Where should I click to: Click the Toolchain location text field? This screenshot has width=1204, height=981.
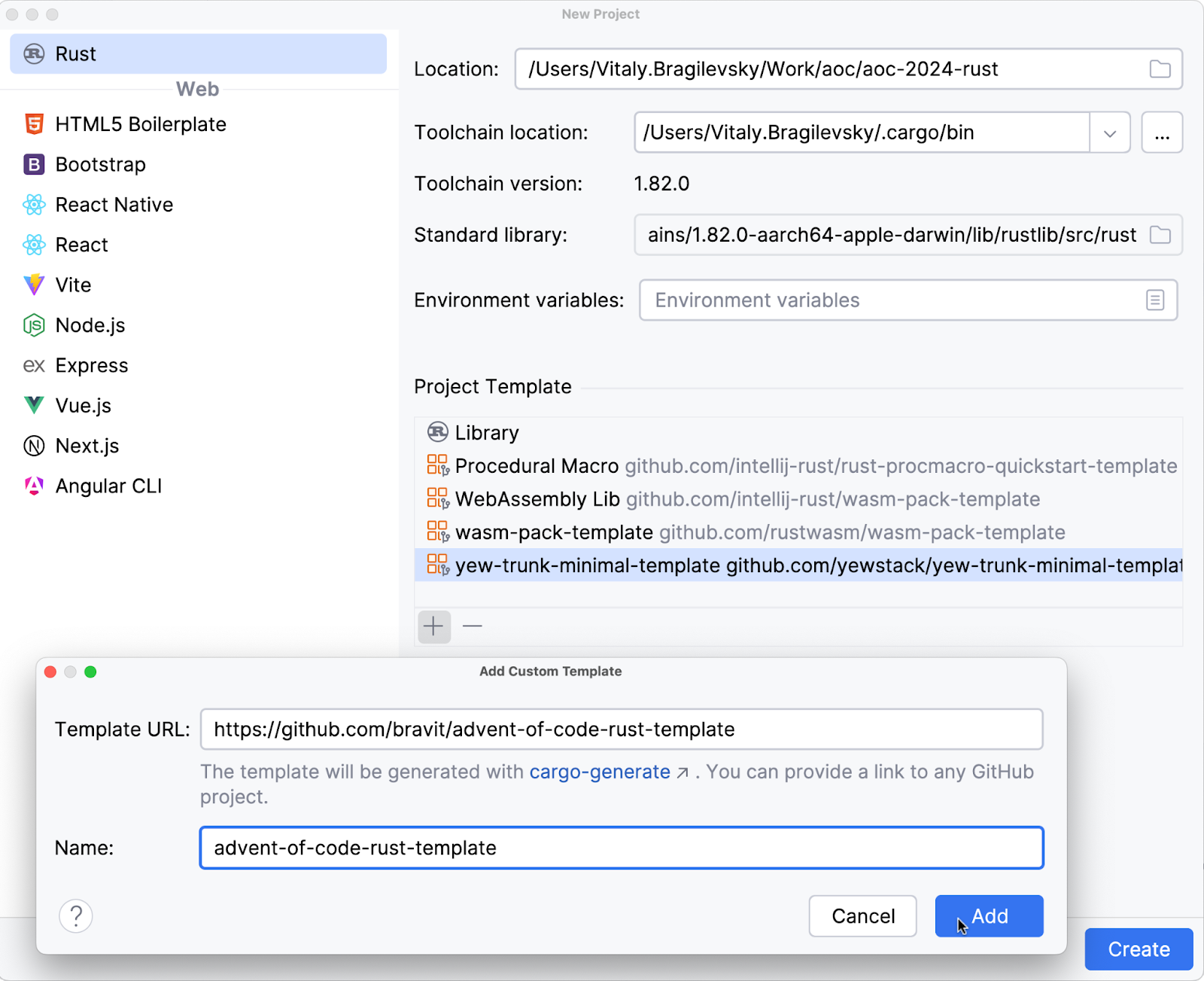coord(862,133)
